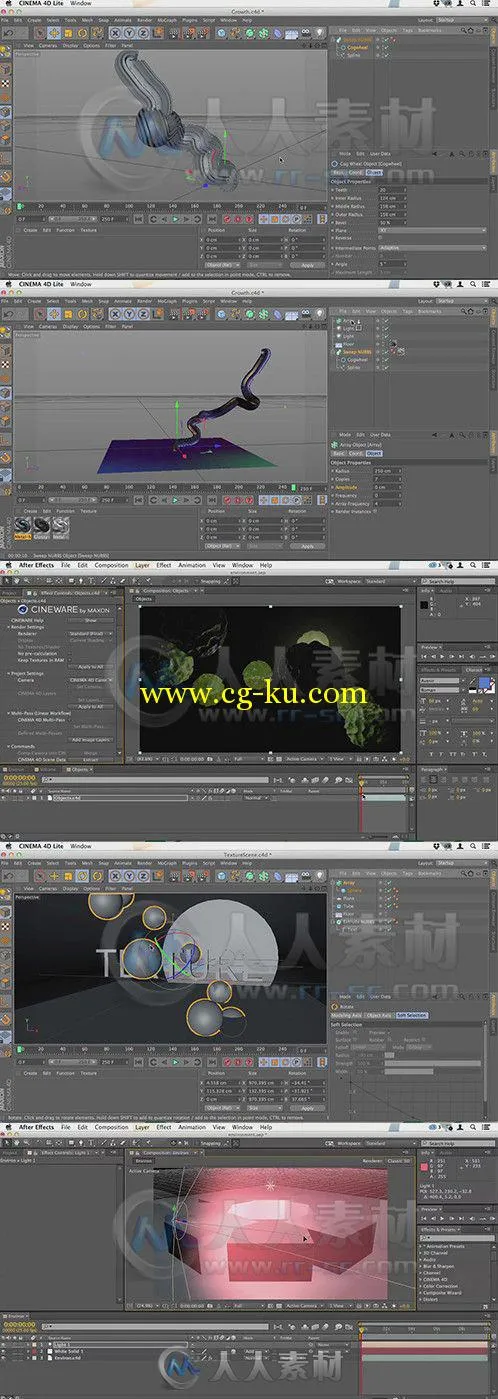
Task: Click Light object icon in Cog Wheel Crowth.c4d toolbar
Action: pos(318,32)
